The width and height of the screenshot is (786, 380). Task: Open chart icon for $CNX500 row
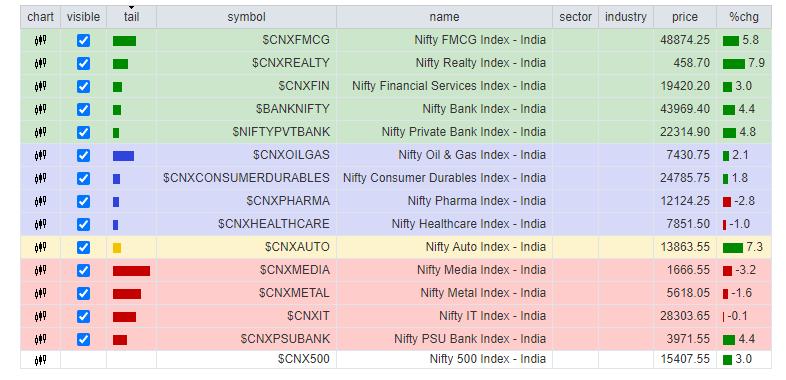[x=41, y=359]
